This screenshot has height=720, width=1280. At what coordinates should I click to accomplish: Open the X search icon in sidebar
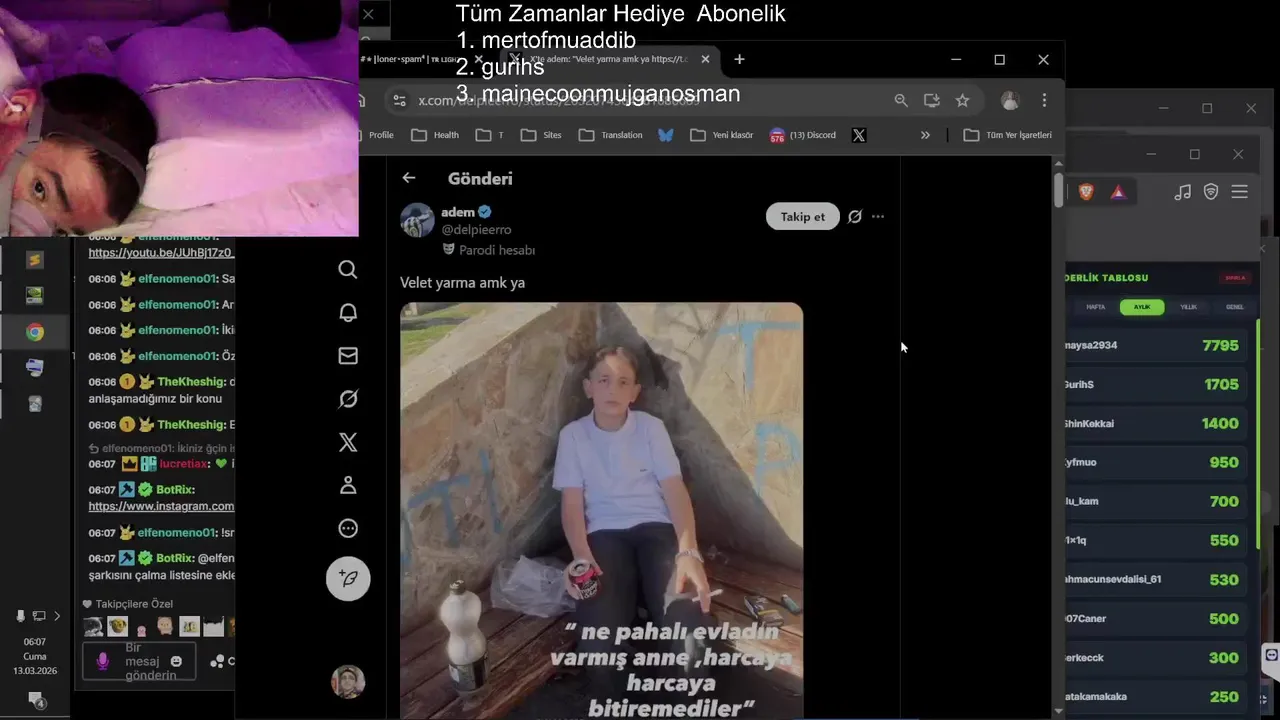click(348, 269)
